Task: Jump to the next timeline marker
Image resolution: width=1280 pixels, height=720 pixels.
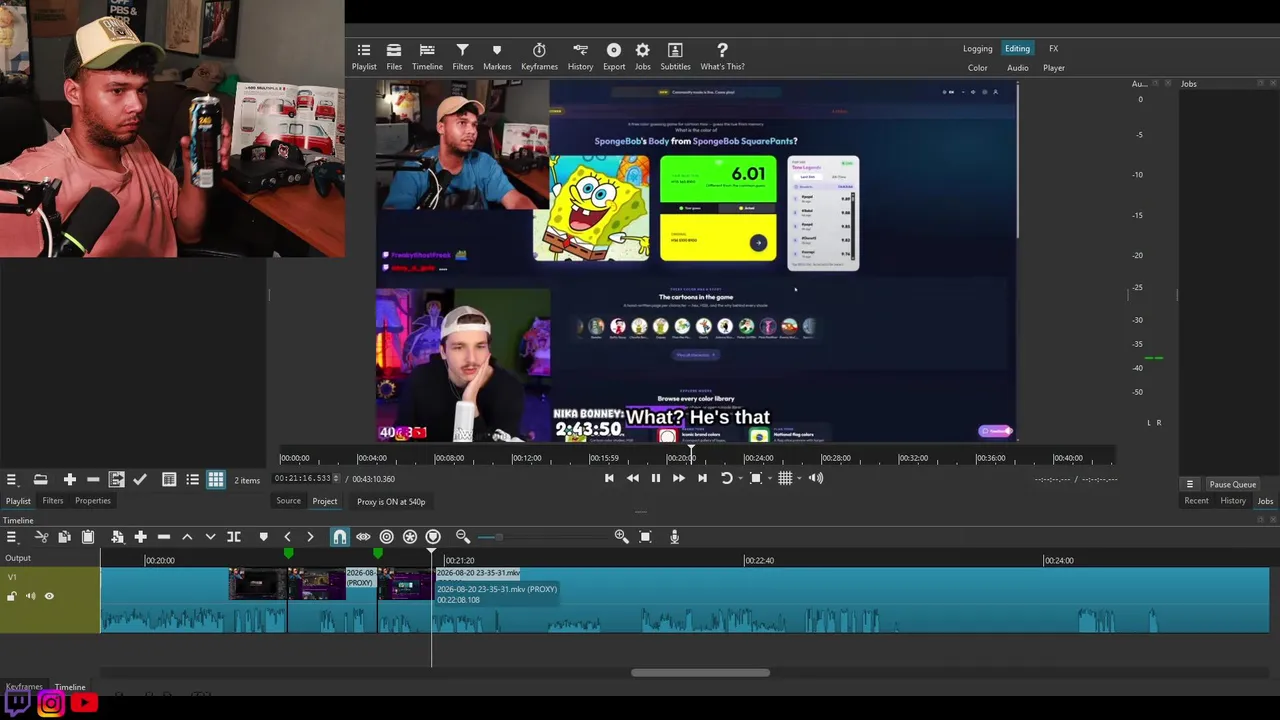Action: [x=310, y=537]
